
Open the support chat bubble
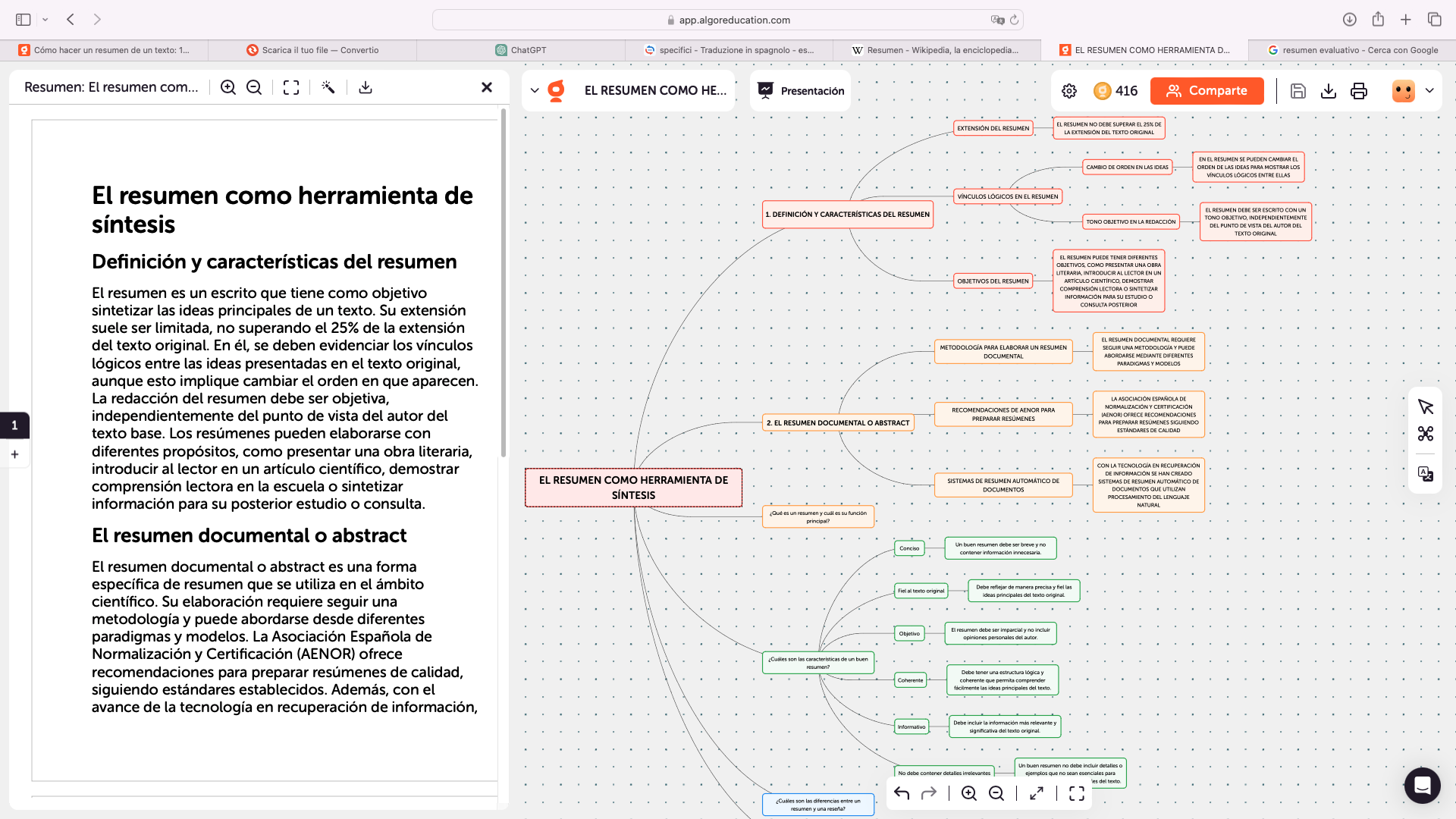pos(1422,786)
